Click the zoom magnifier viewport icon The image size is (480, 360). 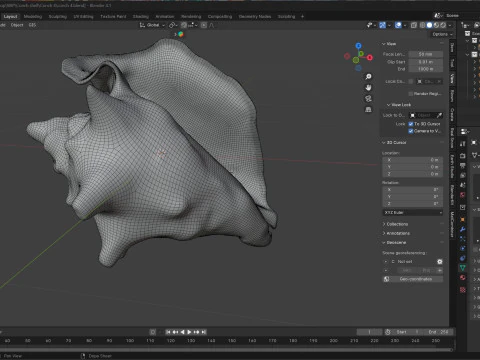[x=368, y=77]
